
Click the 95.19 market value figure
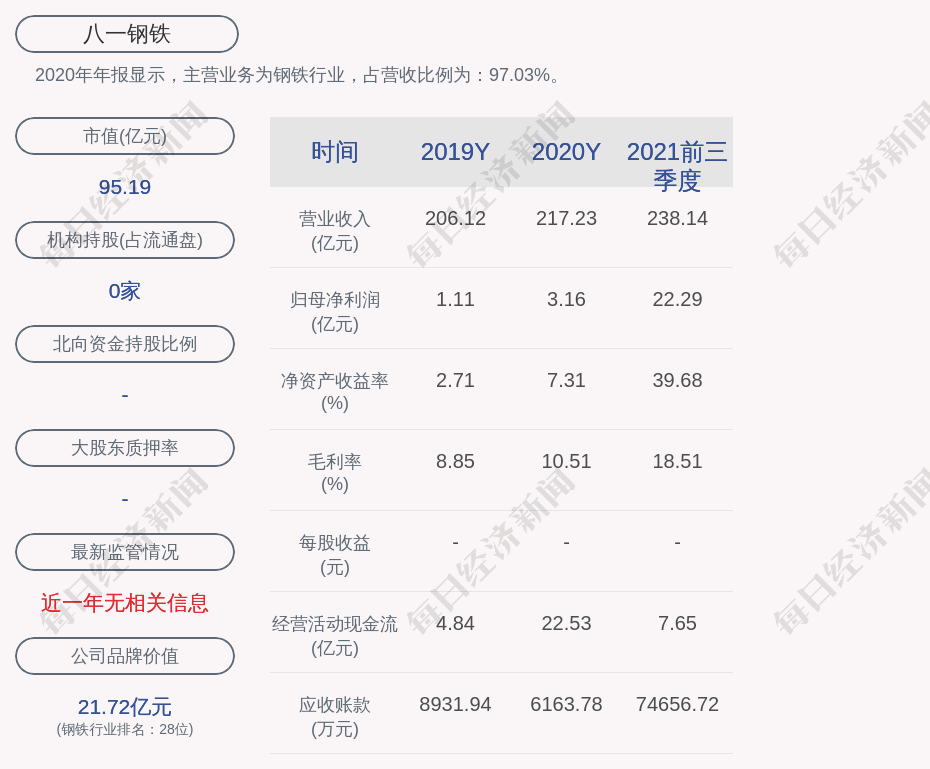click(125, 187)
